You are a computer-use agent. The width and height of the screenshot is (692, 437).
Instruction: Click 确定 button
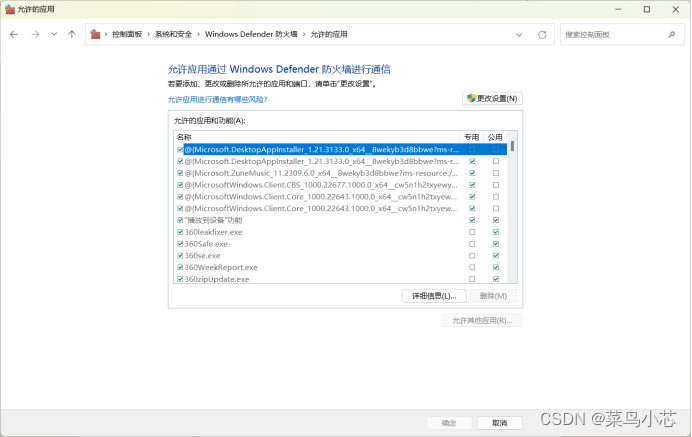tap(449, 423)
